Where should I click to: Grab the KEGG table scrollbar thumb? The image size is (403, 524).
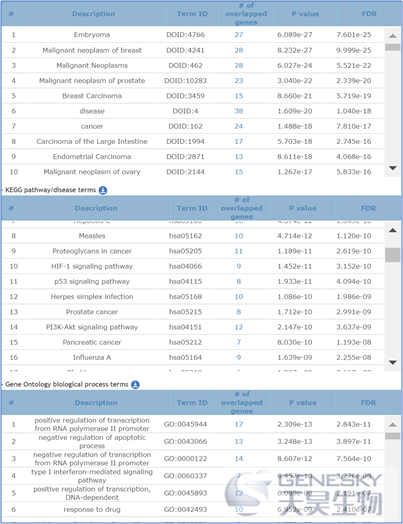[x=393, y=255]
